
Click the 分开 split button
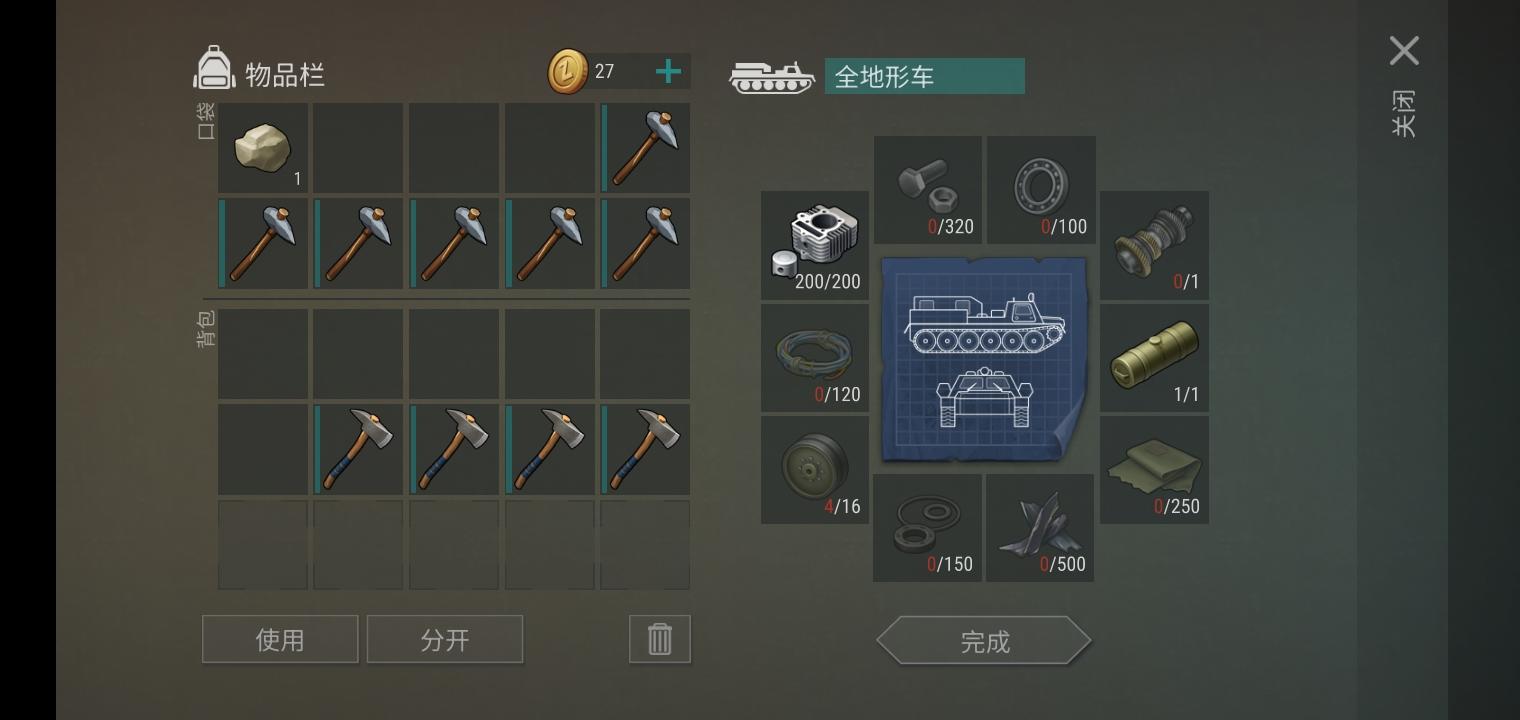[x=445, y=639]
